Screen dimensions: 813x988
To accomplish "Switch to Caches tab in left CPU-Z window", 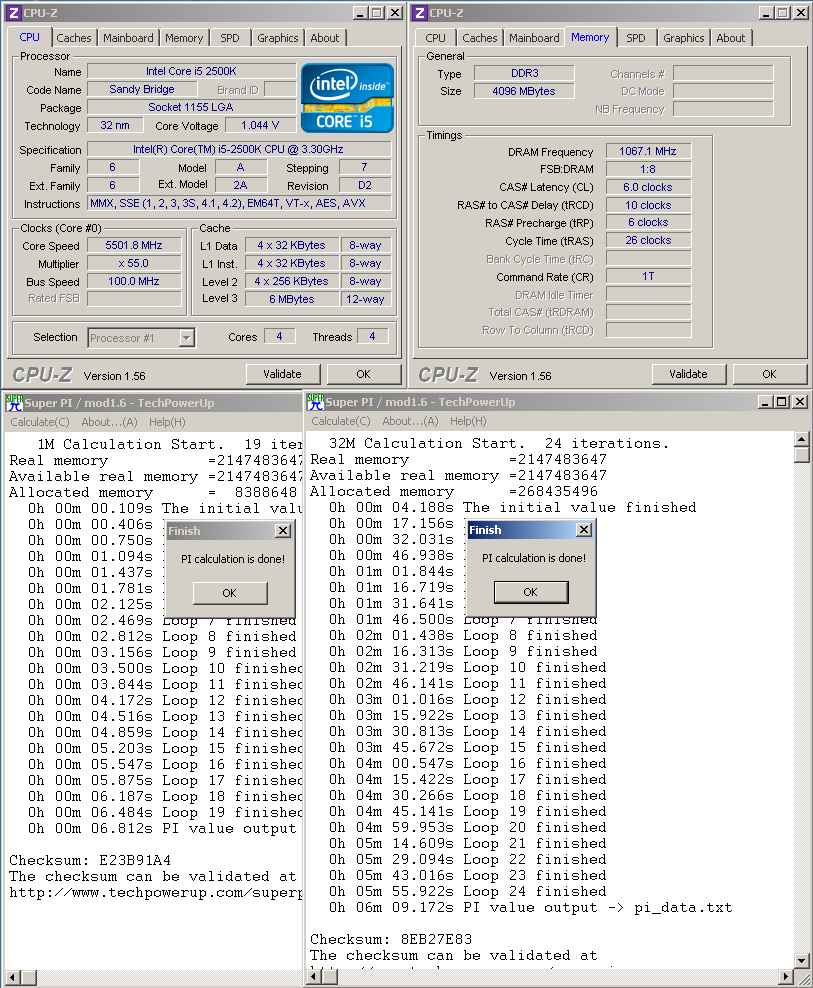I will click(x=74, y=38).
